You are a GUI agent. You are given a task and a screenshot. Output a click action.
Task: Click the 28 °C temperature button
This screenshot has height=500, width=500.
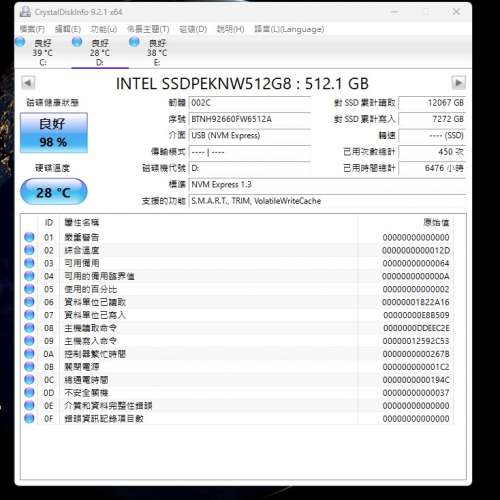54,192
